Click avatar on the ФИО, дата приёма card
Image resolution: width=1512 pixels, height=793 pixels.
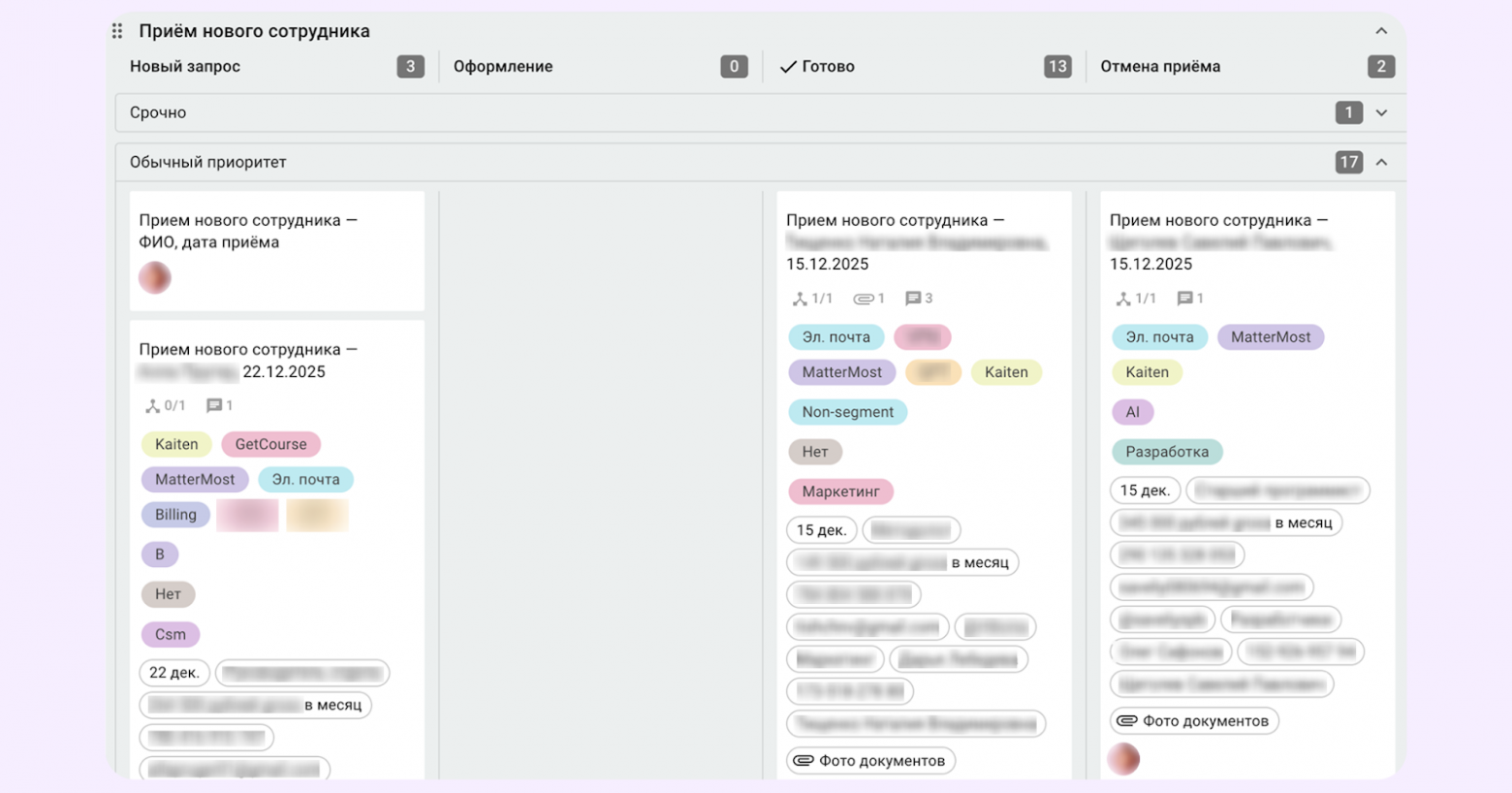click(x=155, y=278)
